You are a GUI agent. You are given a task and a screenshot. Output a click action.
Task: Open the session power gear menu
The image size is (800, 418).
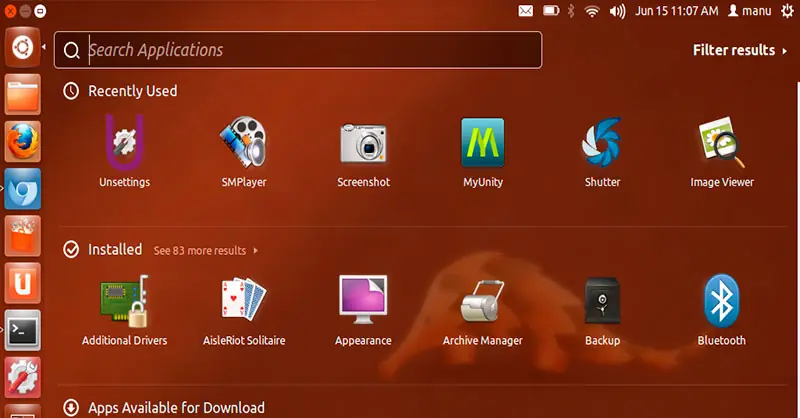(787, 11)
